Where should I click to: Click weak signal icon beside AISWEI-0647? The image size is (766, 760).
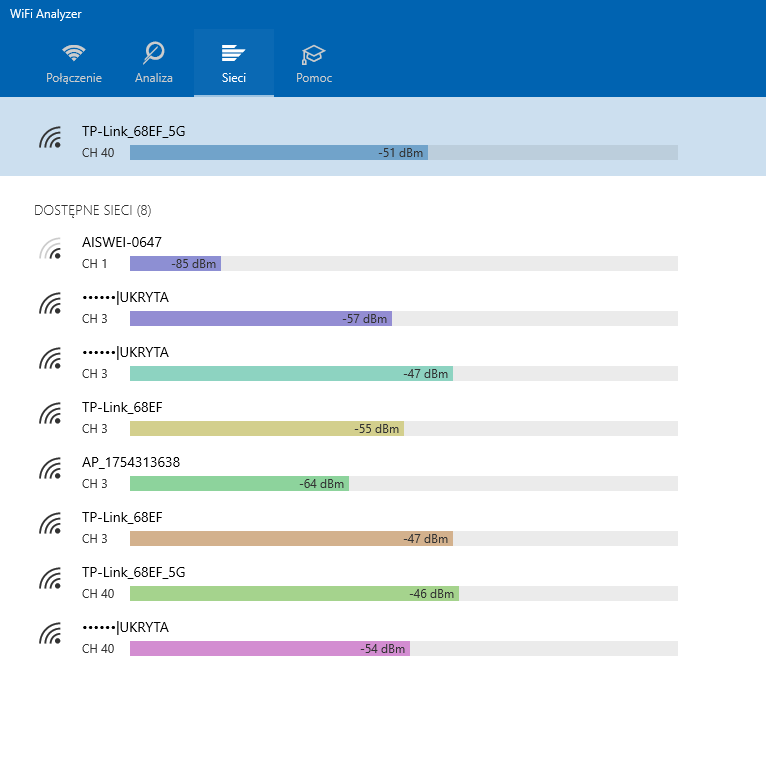51,248
